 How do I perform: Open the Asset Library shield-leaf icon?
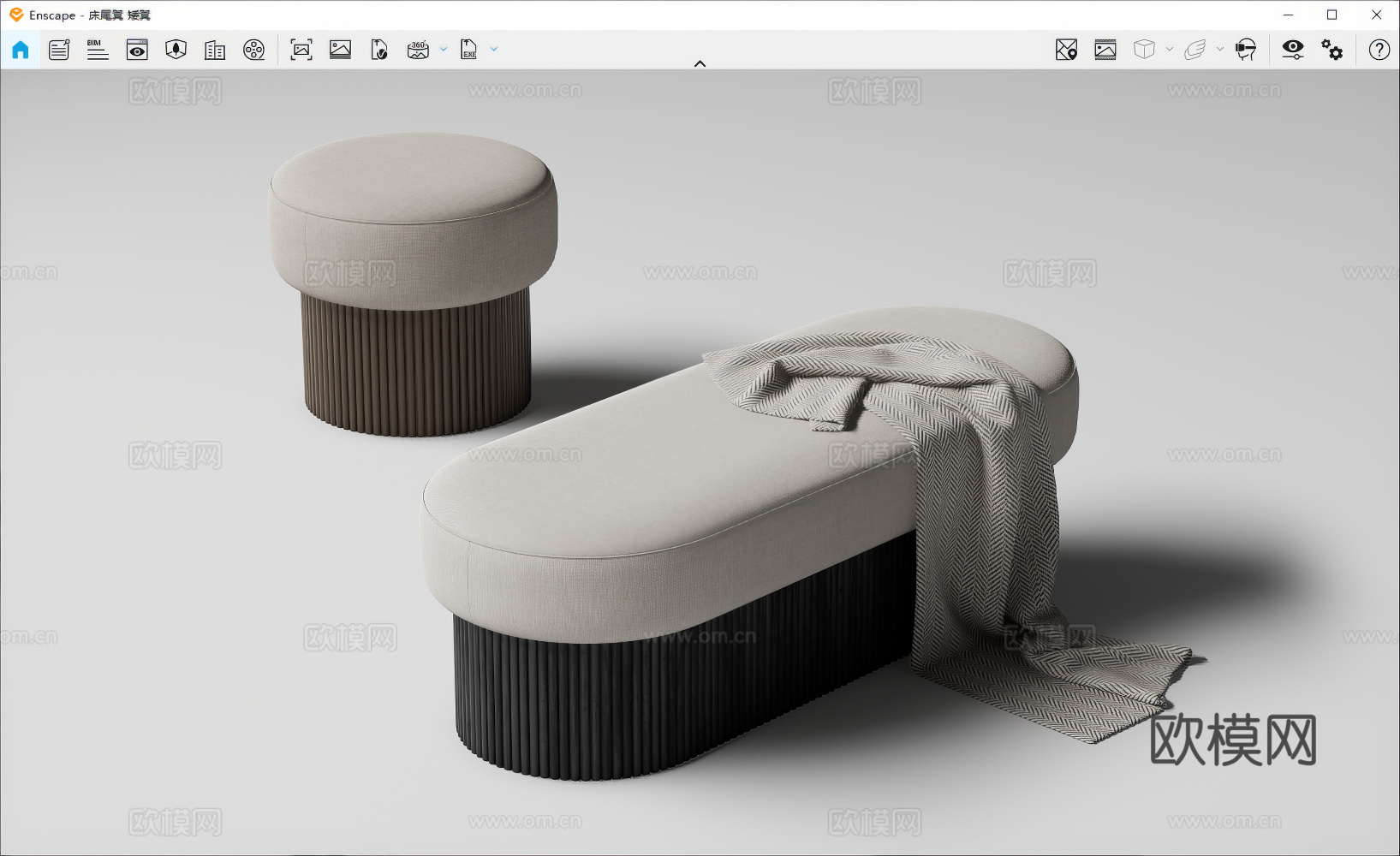click(176, 50)
